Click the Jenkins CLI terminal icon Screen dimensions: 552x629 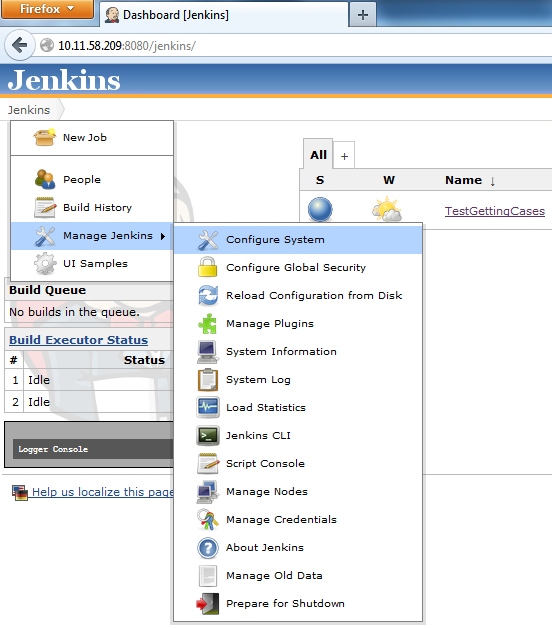click(208, 436)
